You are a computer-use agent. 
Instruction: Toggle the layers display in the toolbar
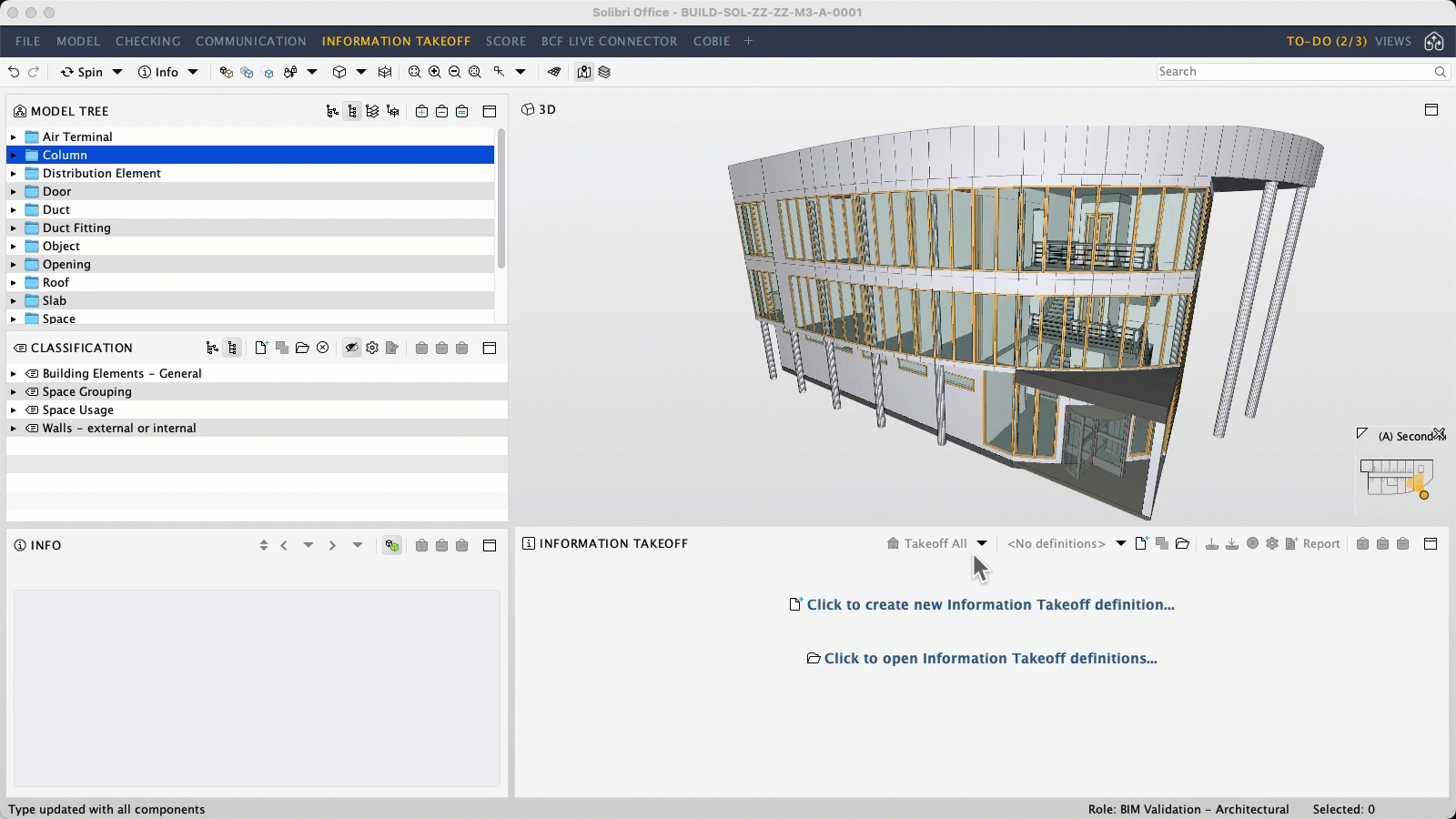tap(603, 72)
